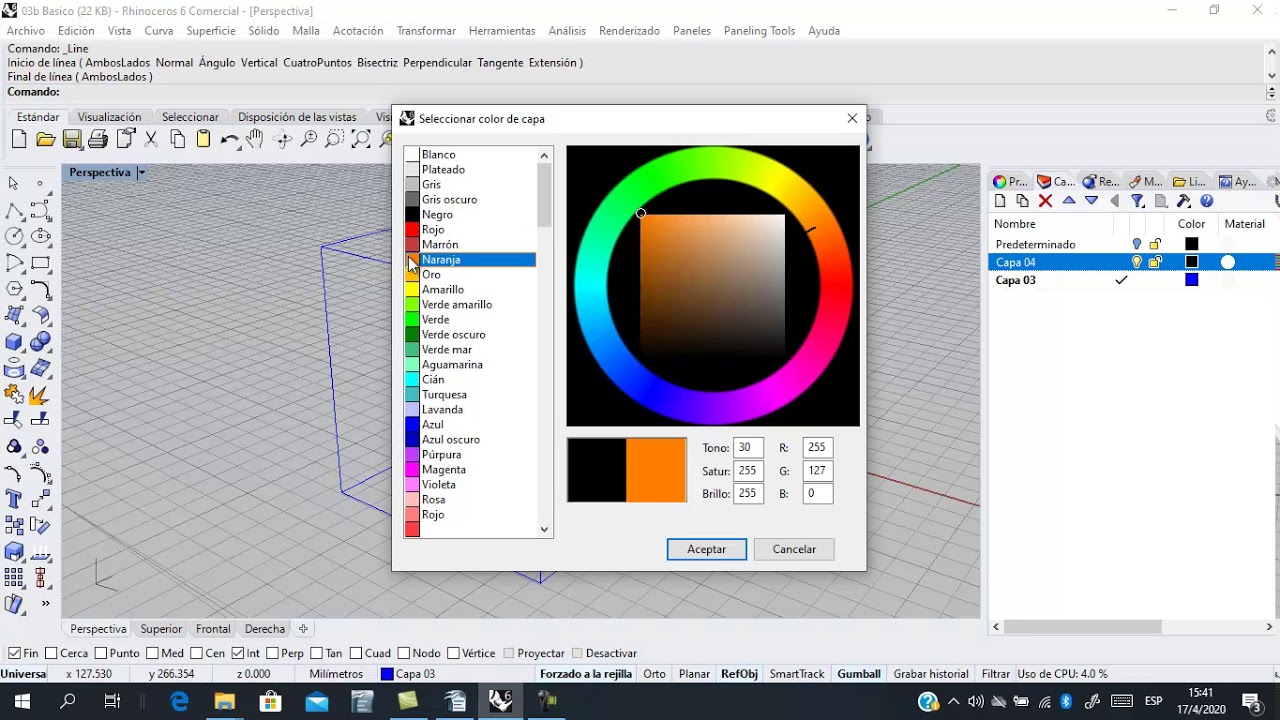1280x720 pixels.
Task: Select the Zoom dynamic magnifier tool
Action: [x=309, y=140]
